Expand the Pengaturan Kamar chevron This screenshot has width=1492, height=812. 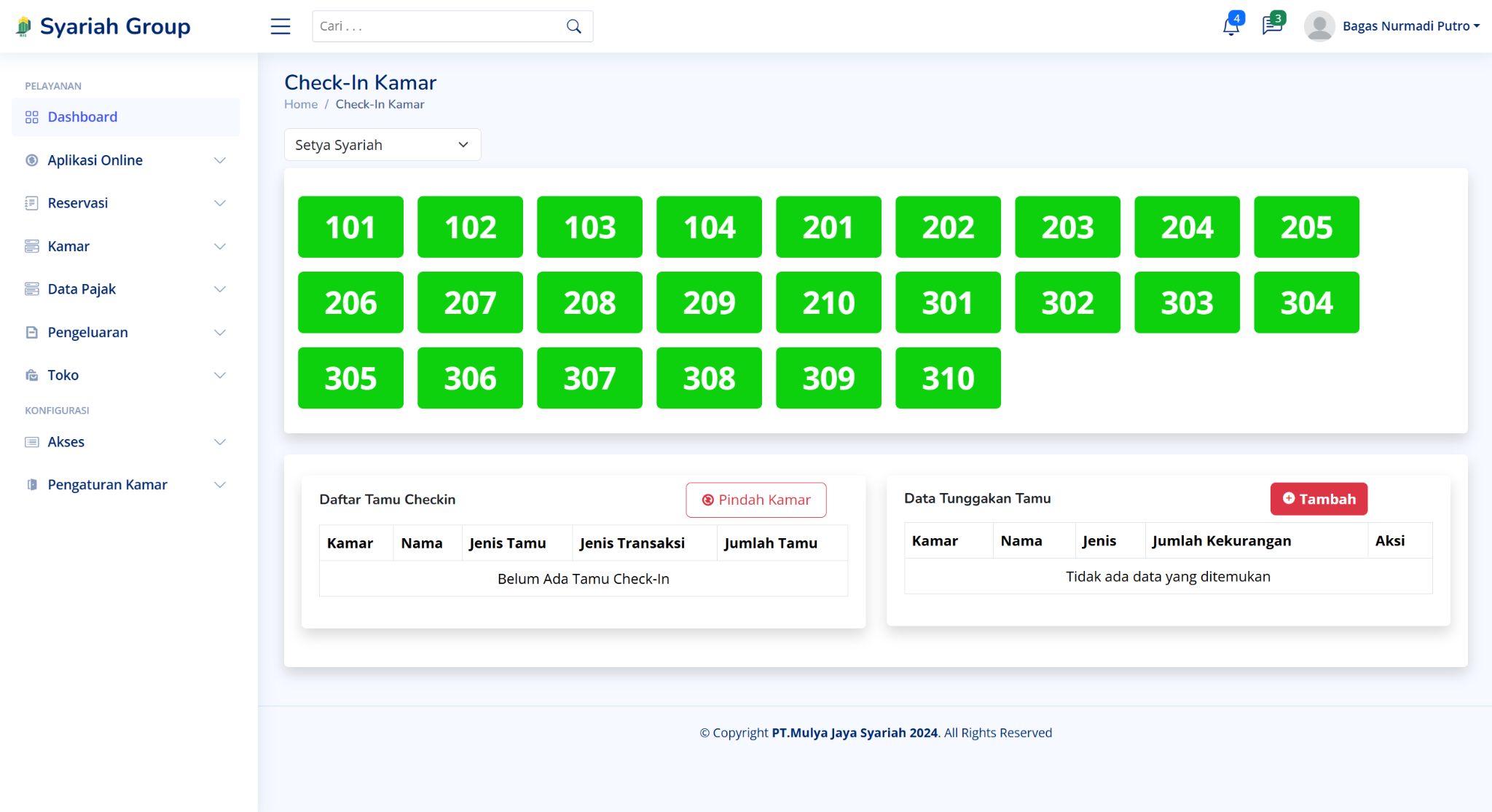(x=219, y=485)
